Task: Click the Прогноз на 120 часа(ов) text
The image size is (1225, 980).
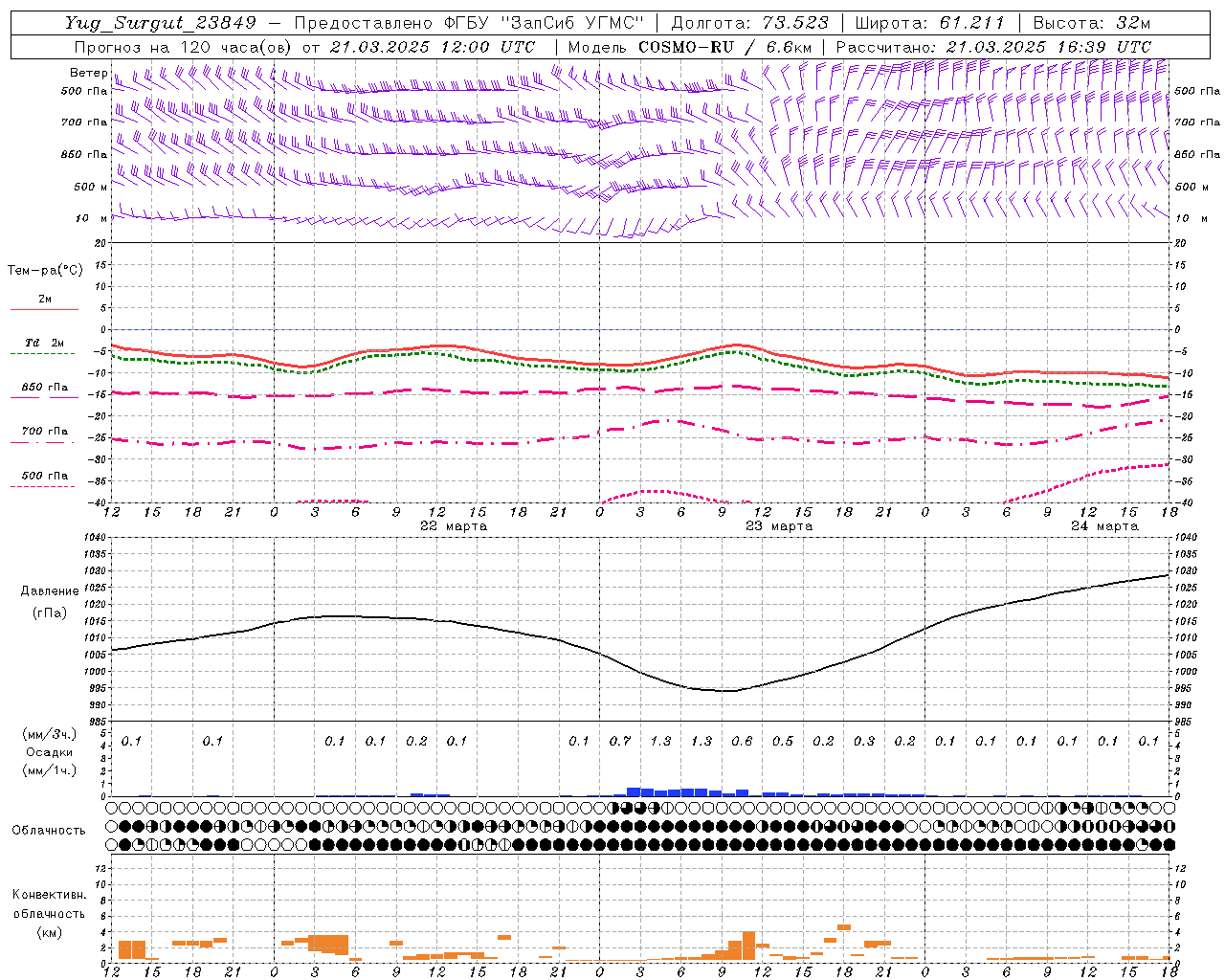Action: (x=184, y=47)
